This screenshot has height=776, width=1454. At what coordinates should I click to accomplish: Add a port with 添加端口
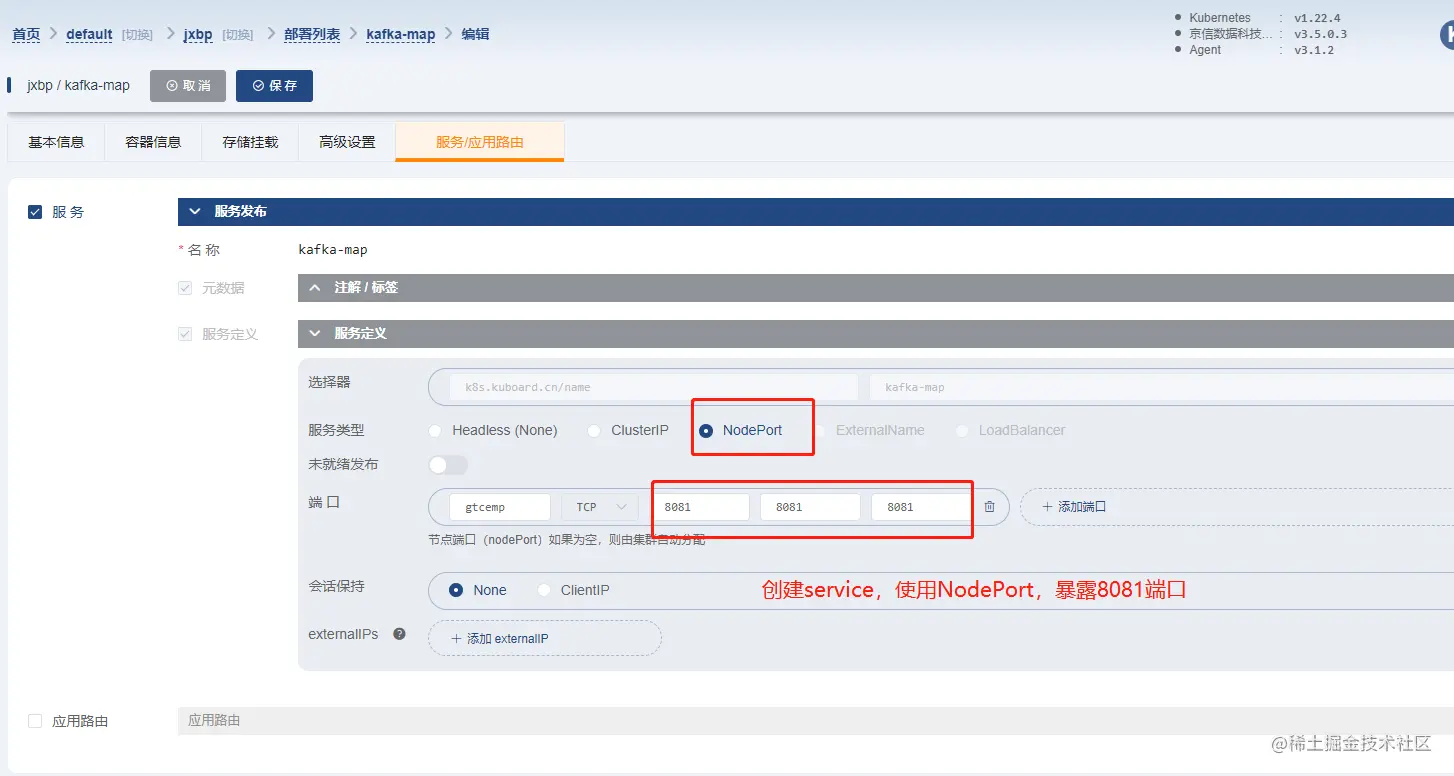pos(1074,507)
